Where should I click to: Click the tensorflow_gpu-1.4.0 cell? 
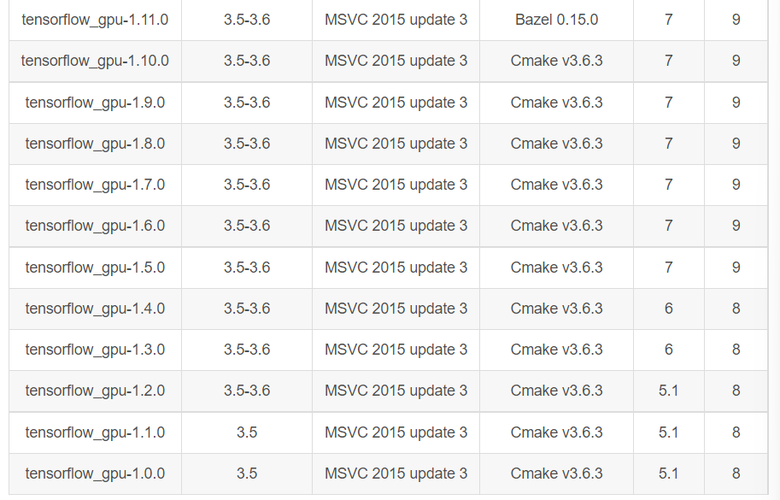[95, 309]
